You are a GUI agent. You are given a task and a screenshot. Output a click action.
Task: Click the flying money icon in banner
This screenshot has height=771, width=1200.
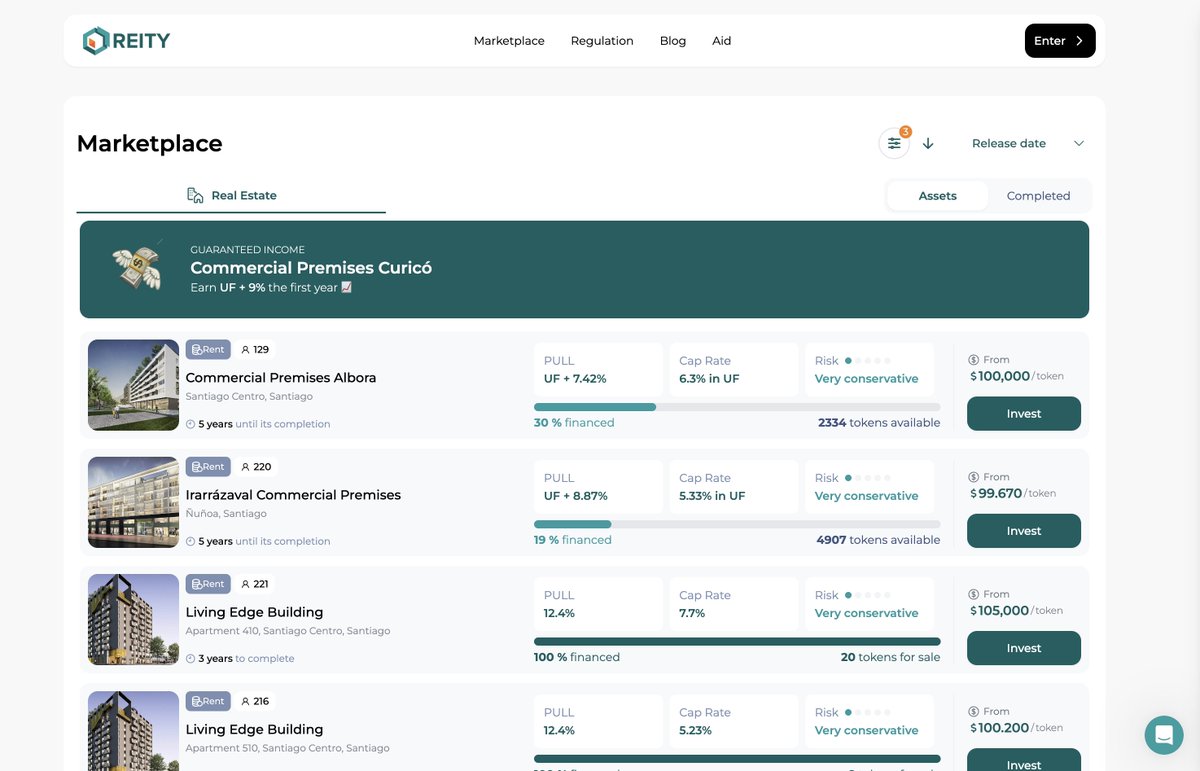[x=137, y=267]
